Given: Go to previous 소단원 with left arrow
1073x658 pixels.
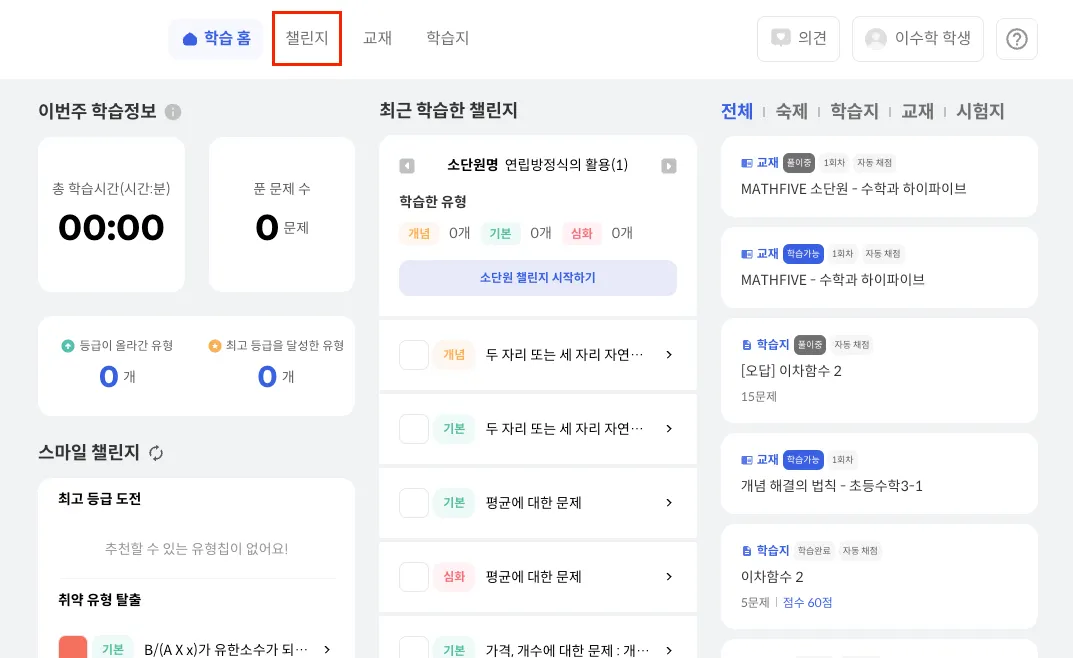Looking at the screenshot, I should [x=407, y=166].
